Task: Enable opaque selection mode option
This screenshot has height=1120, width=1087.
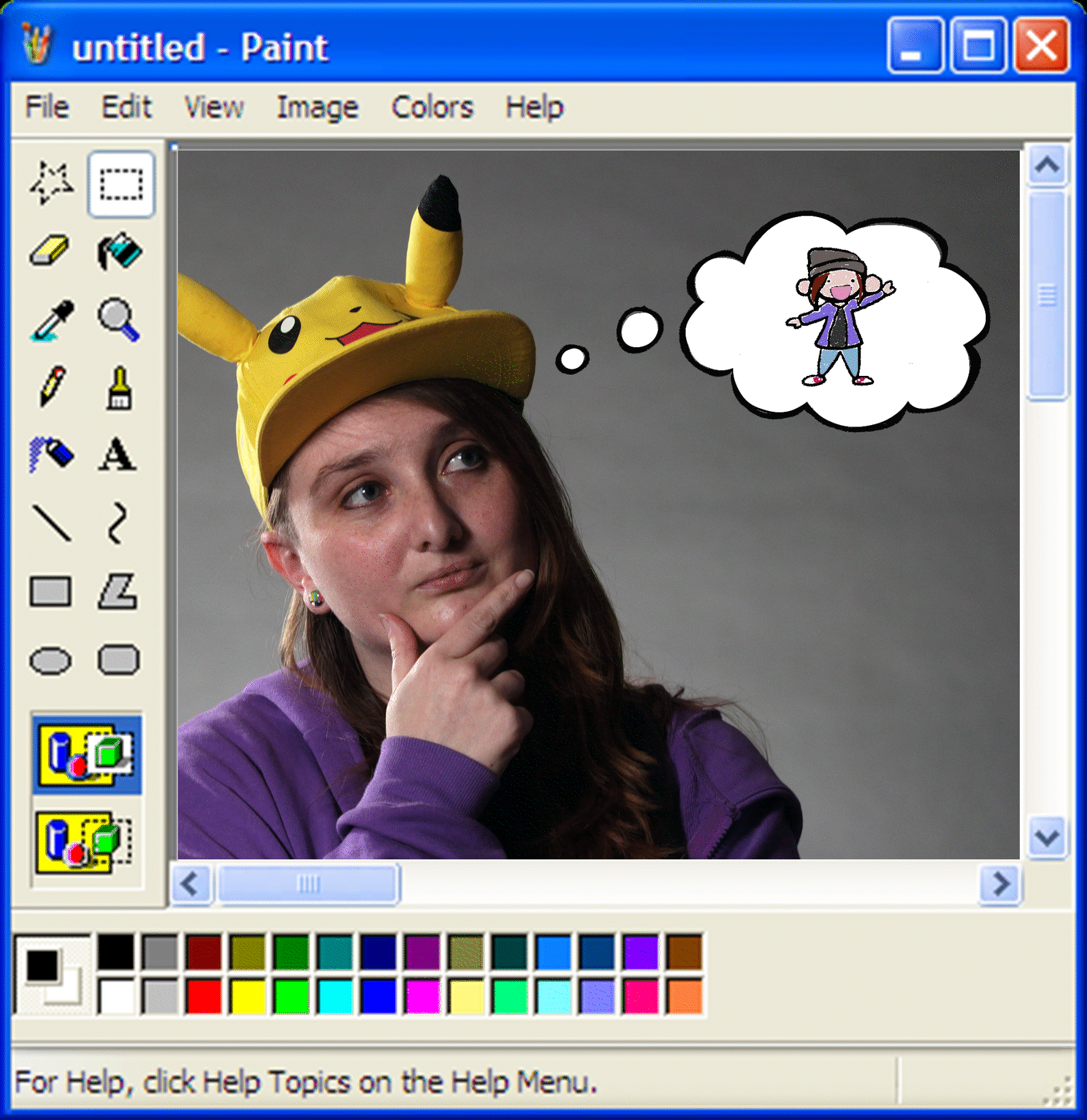Action: point(87,756)
